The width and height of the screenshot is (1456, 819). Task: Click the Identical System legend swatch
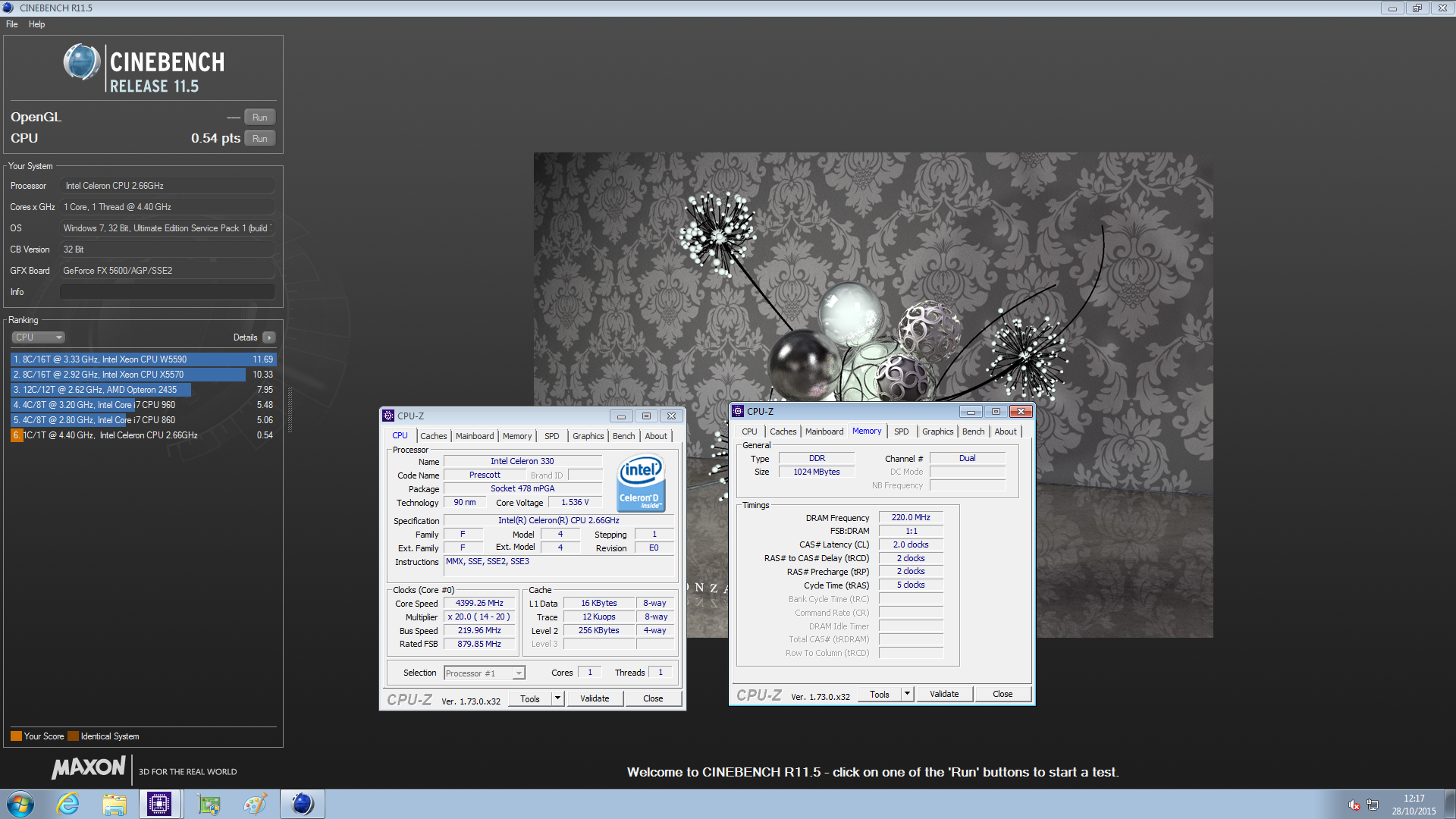point(73,736)
